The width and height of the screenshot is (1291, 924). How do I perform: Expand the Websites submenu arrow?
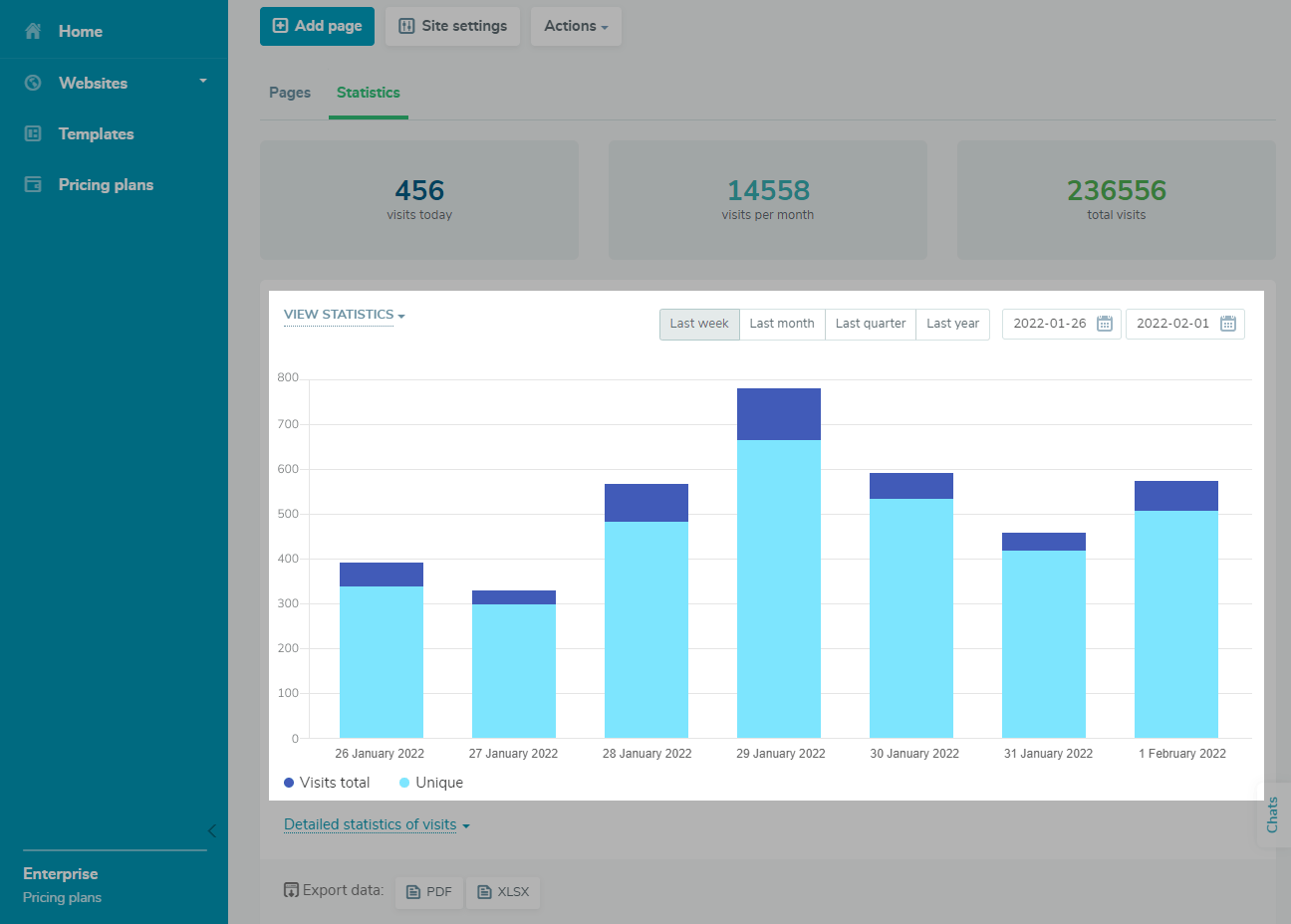[x=203, y=81]
